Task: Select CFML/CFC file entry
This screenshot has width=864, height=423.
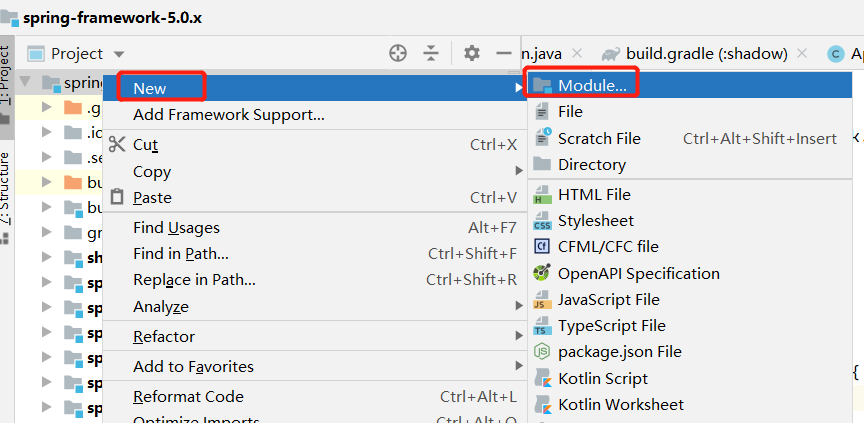Action: coord(690,247)
